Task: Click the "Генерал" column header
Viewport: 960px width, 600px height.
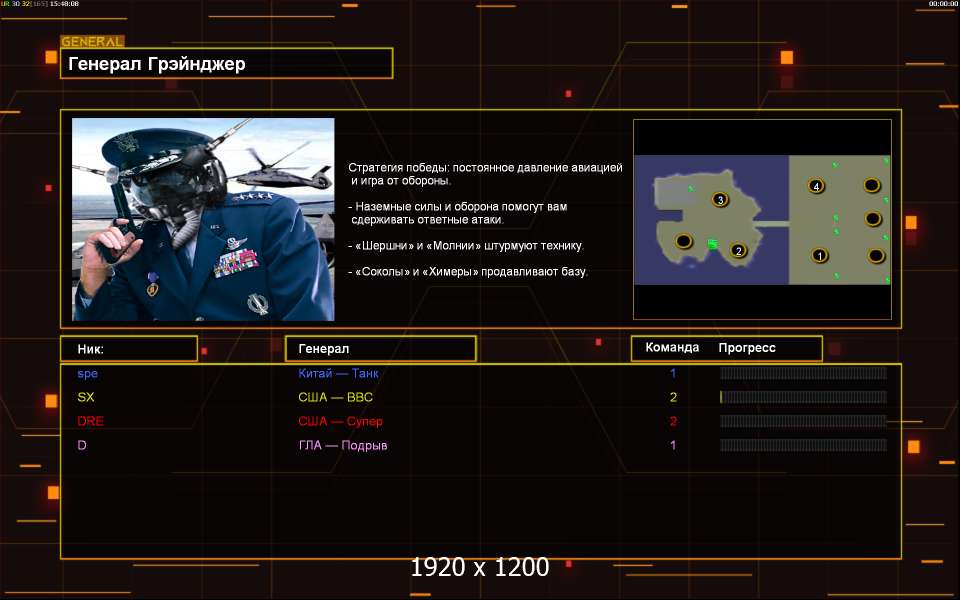Action: click(x=380, y=348)
